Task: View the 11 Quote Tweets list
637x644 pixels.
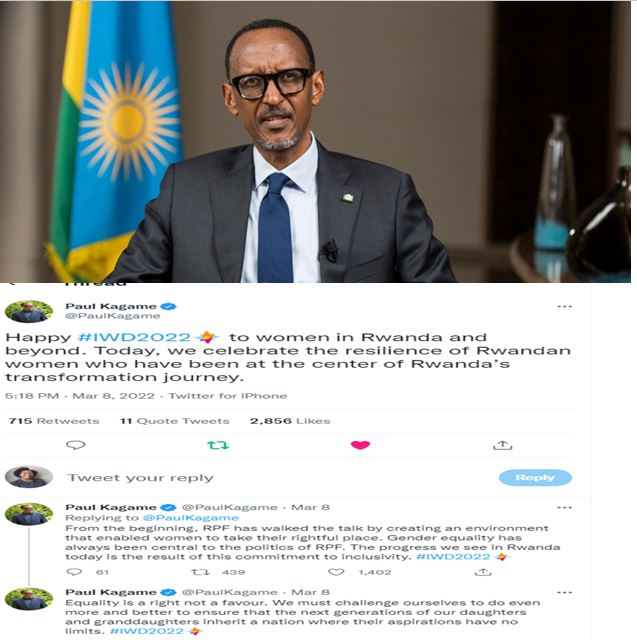Action: pyautogui.click(x=175, y=421)
